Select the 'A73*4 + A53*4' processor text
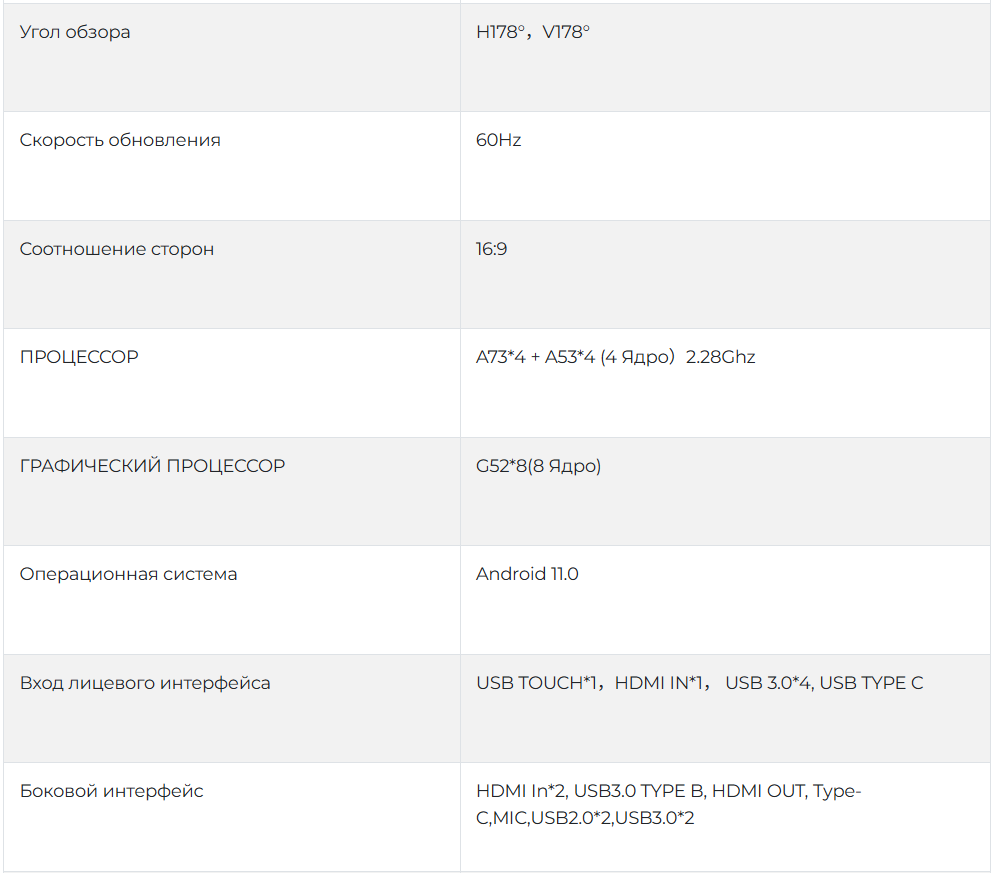This screenshot has width=991, height=873. (x=535, y=357)
